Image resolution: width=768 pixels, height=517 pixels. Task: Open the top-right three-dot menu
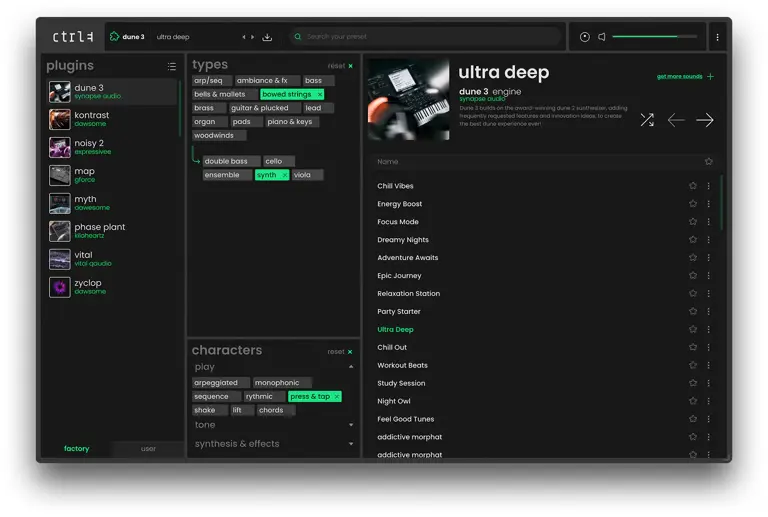tap(717, 37)
